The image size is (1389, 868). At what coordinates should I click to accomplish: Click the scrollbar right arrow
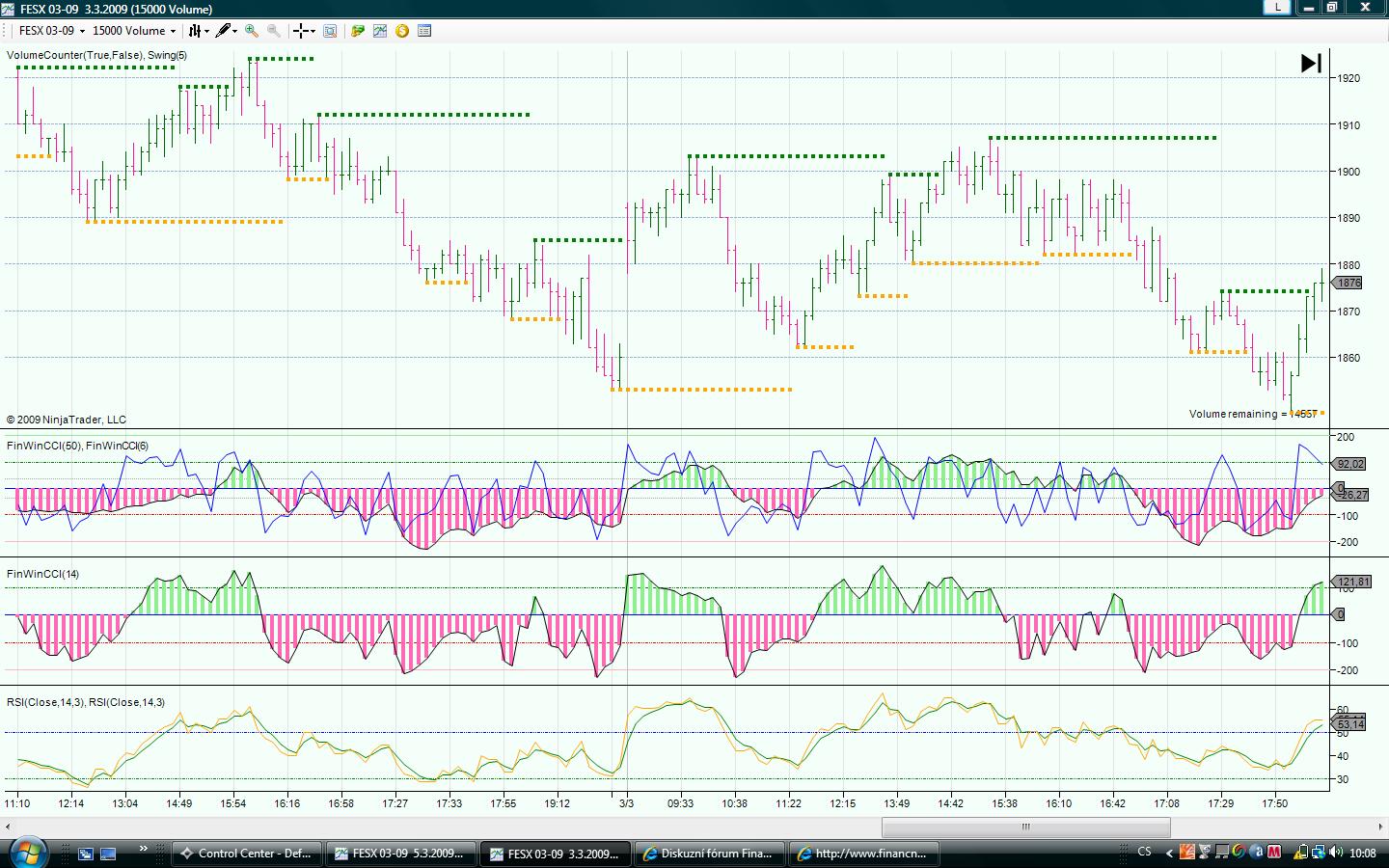pyautogui.click(x=1380, y=827)
